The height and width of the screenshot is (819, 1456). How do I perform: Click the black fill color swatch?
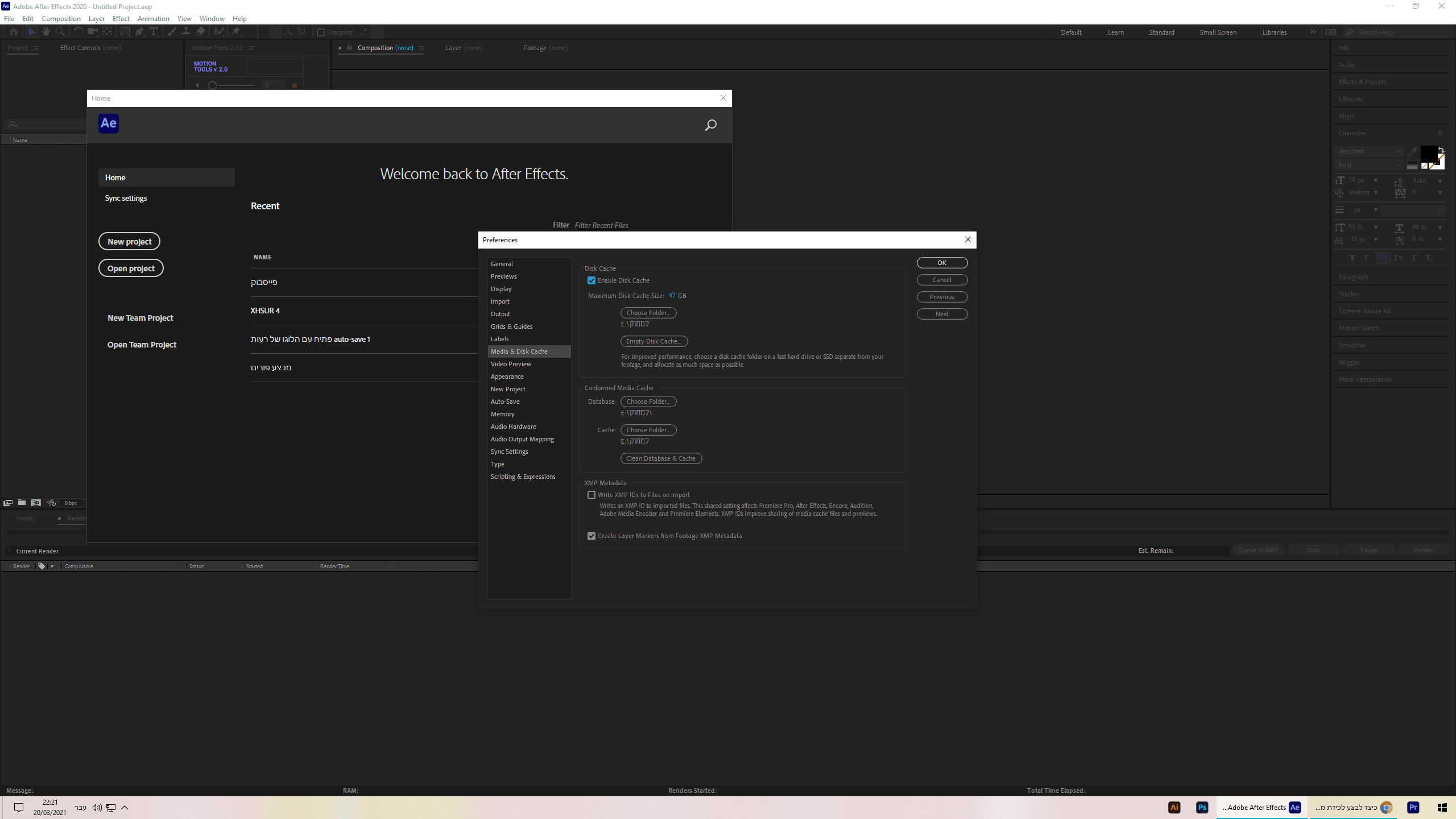[1428, 154]
